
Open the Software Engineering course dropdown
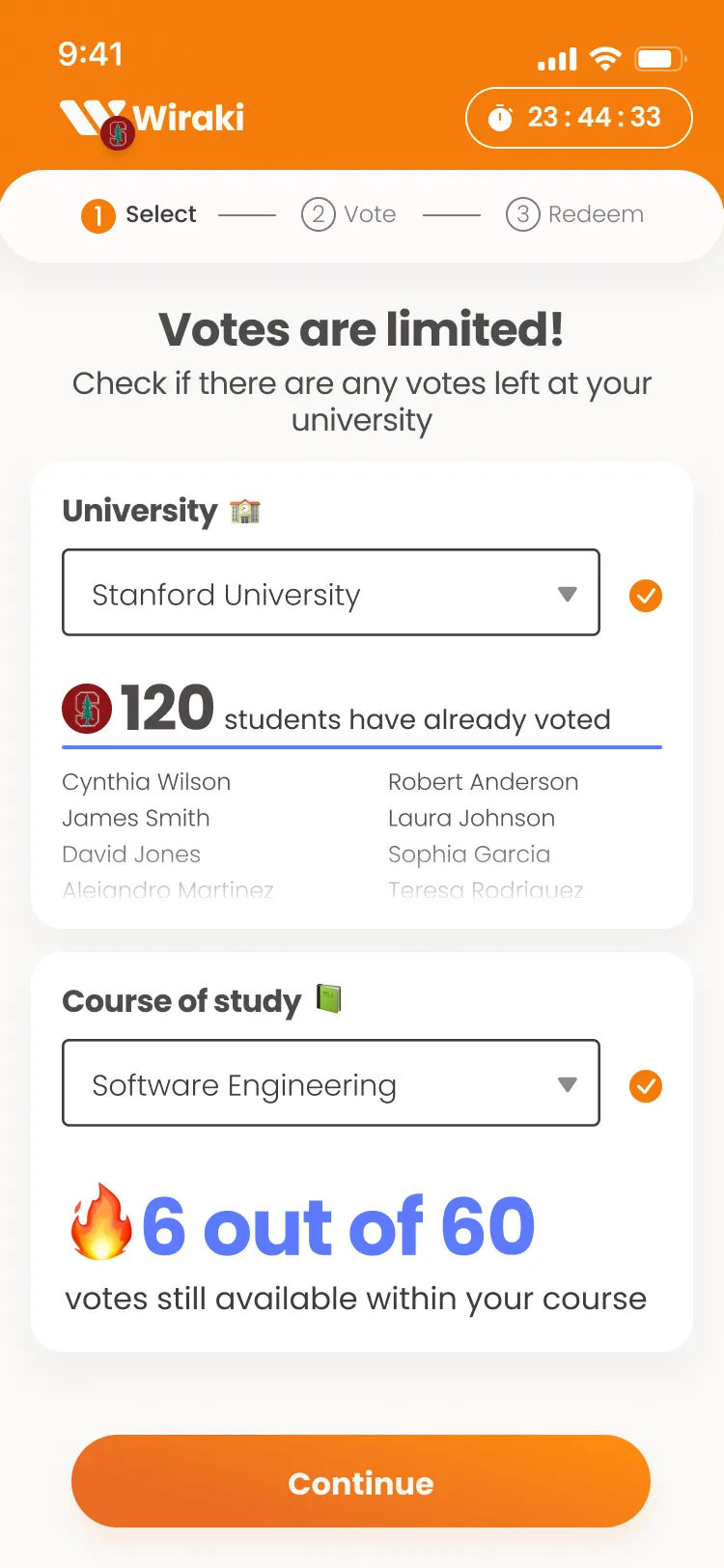330,1083
